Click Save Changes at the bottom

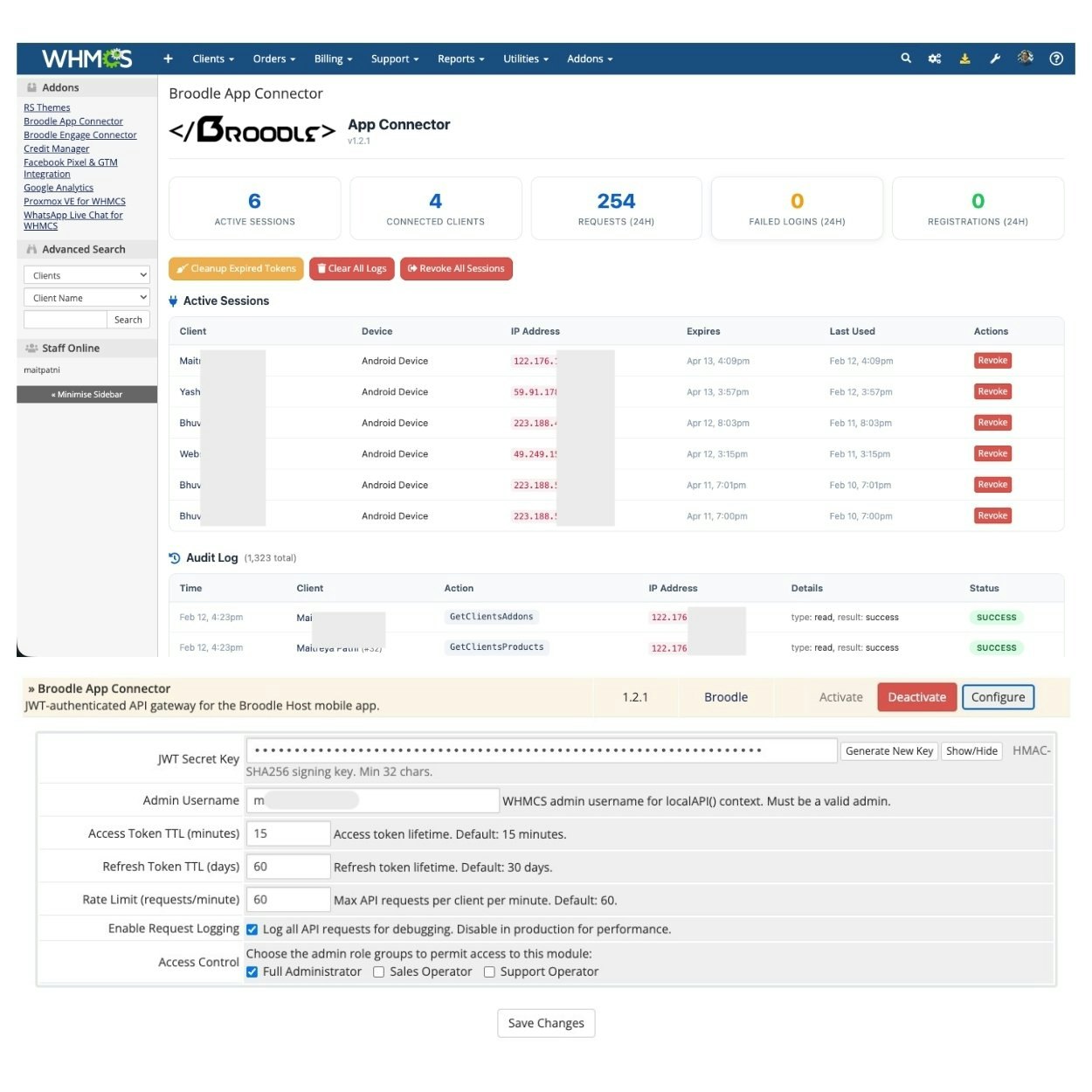pos(545,1023)
